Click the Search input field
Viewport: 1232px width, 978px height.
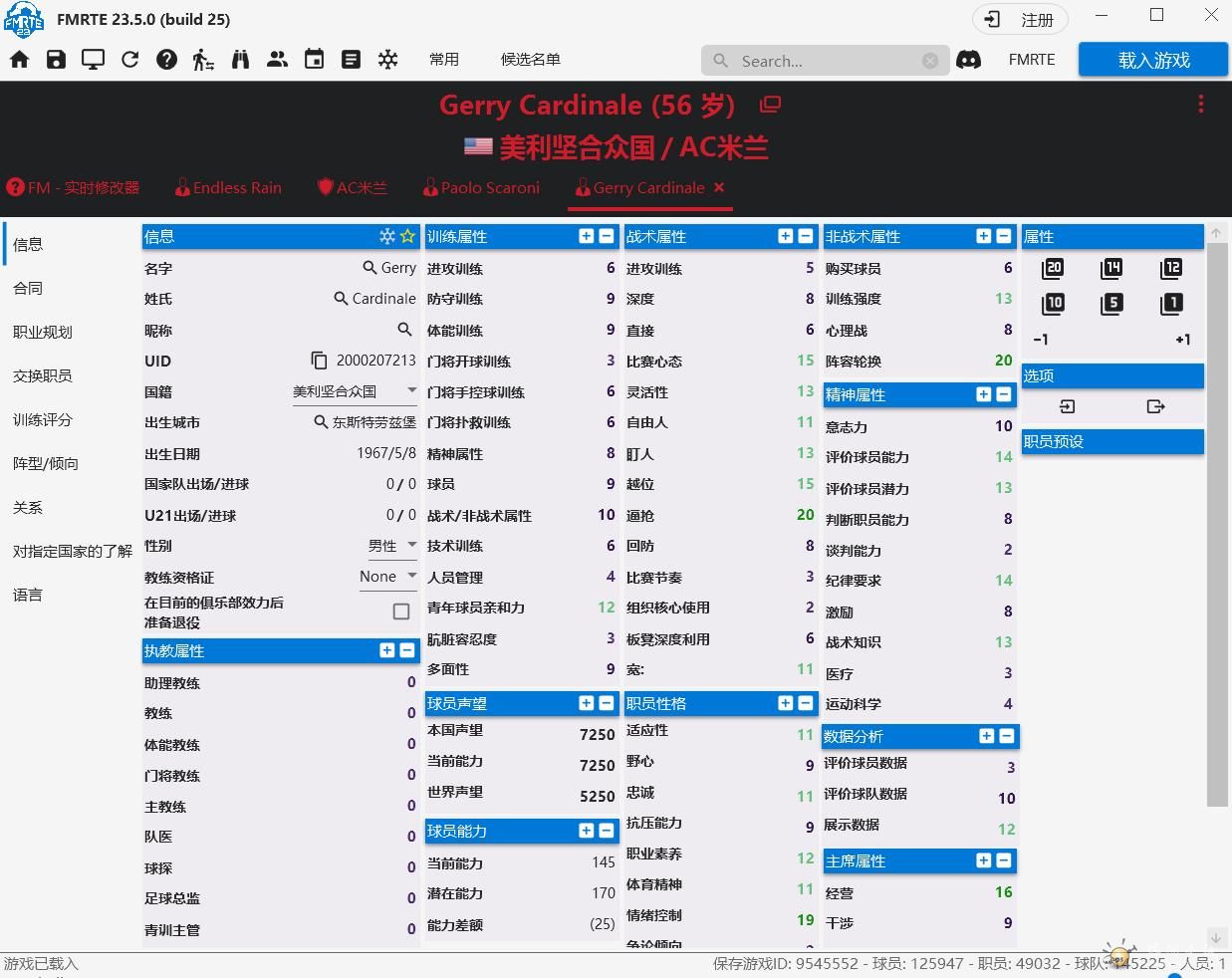[825, 61]
